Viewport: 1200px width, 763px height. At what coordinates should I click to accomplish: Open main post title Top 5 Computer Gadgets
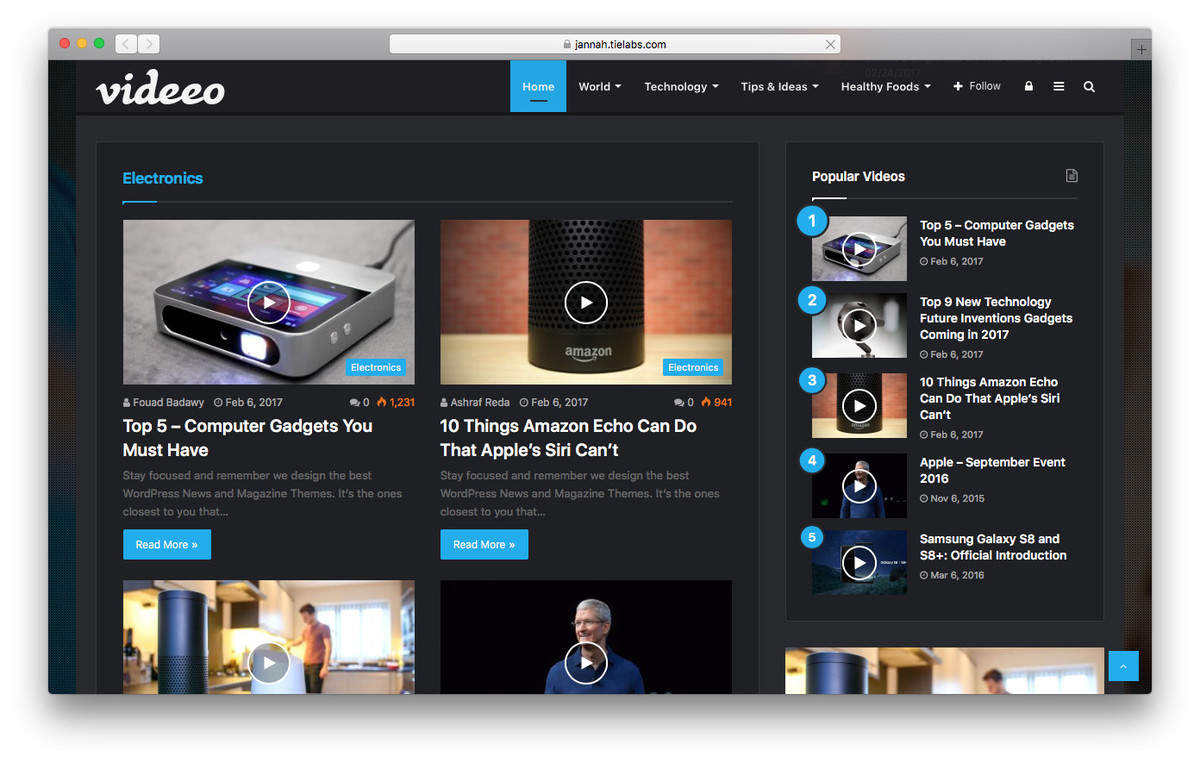click(x=248, y=438)
